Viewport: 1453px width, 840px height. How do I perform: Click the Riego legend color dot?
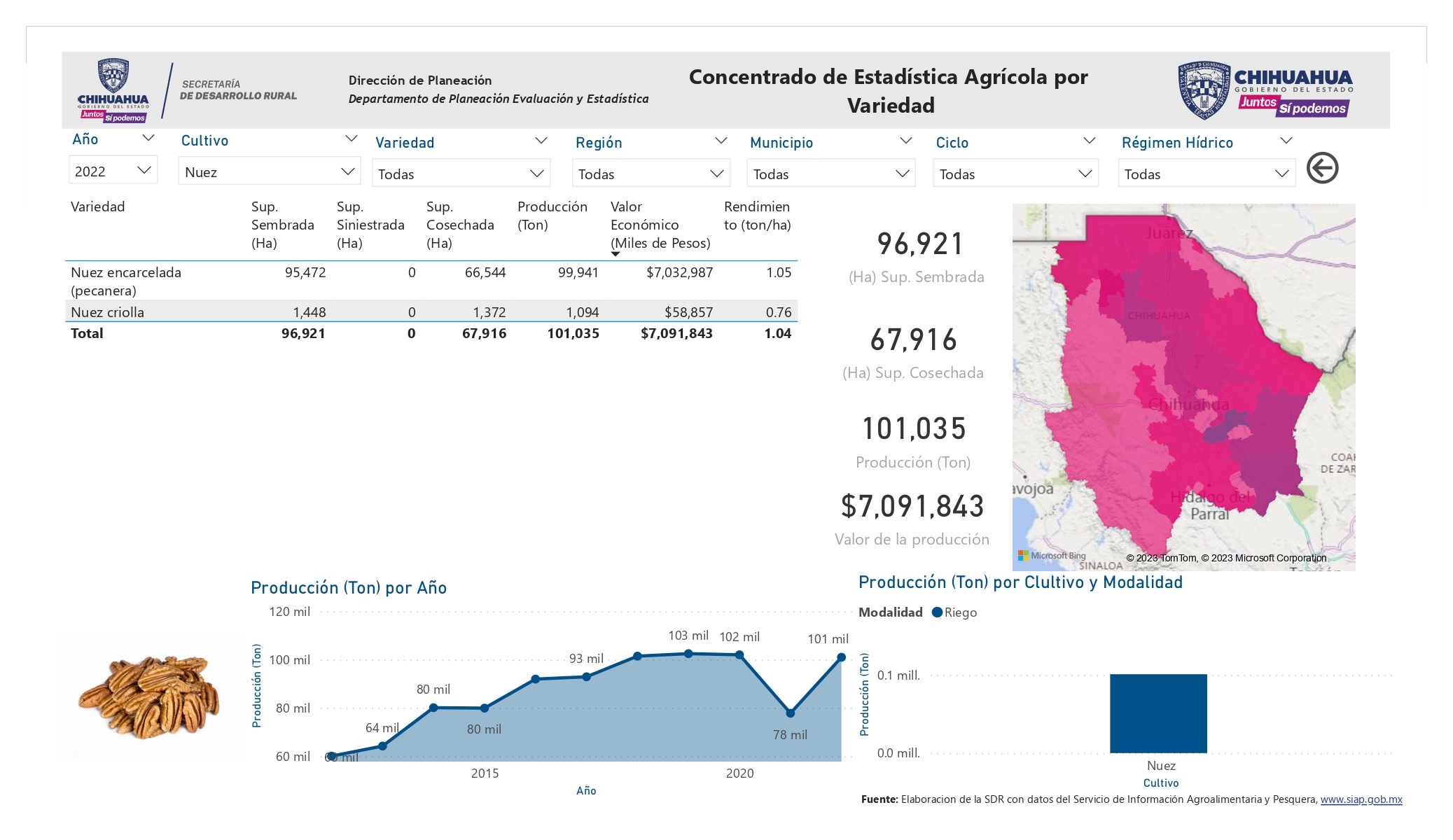click(x=937, y=612)
